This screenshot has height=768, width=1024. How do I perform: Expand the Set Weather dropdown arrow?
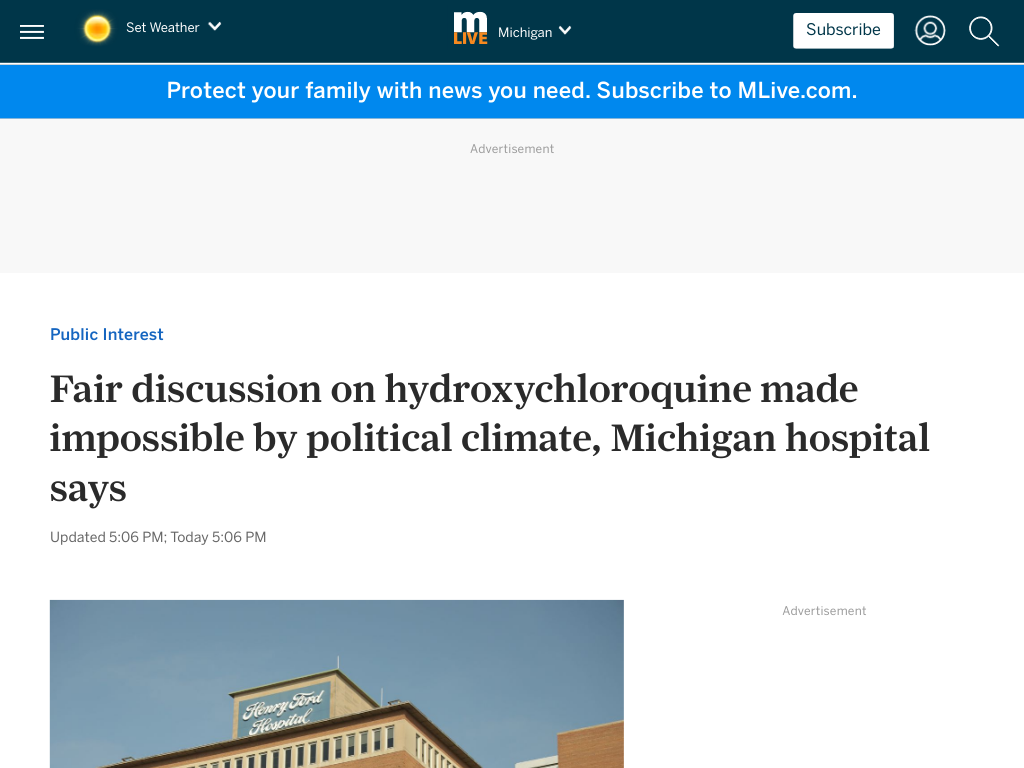pyautogui.click(x=214, y=27)
